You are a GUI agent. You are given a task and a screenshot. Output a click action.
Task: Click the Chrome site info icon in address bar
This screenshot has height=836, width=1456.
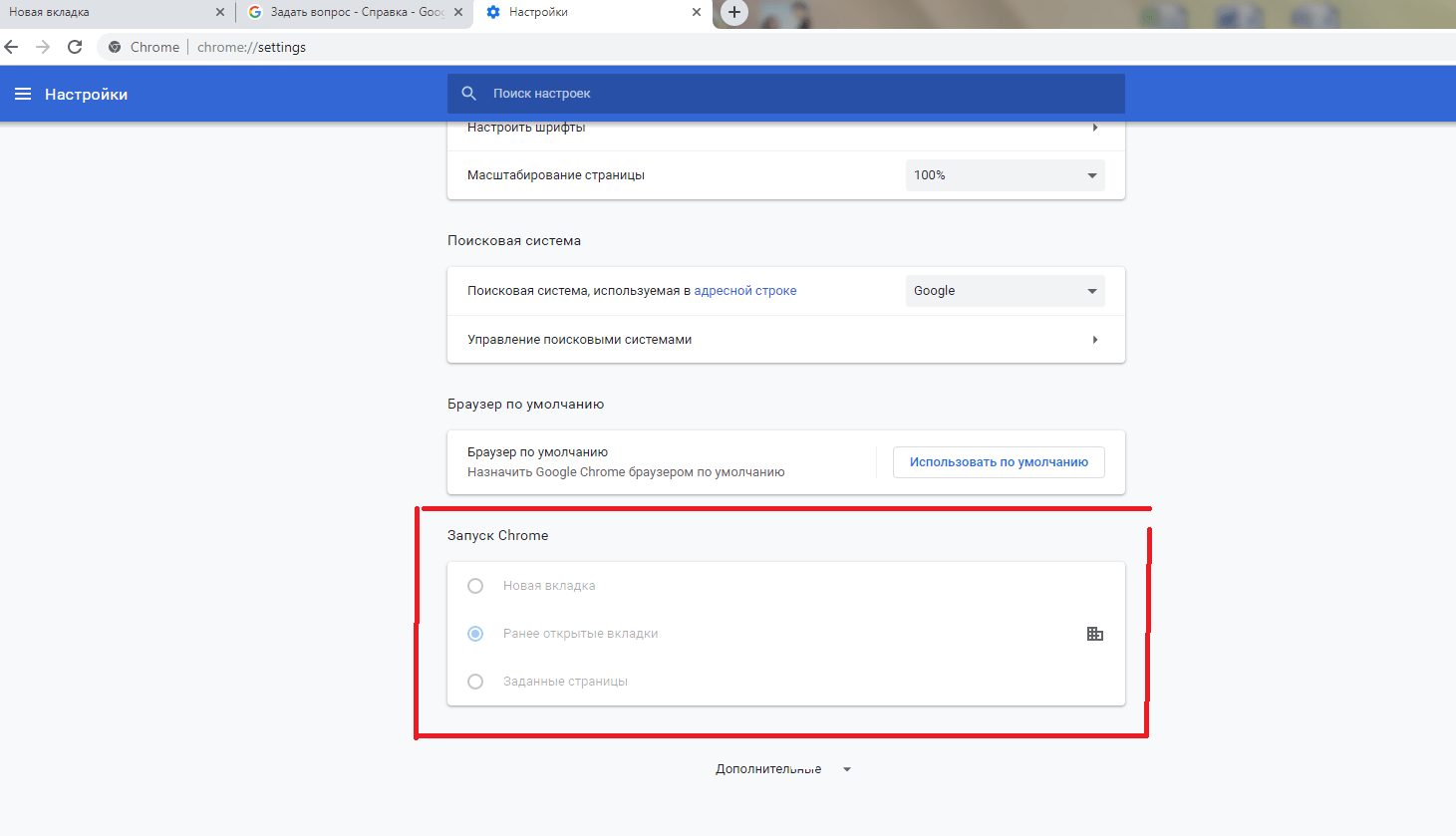(115, 47)
